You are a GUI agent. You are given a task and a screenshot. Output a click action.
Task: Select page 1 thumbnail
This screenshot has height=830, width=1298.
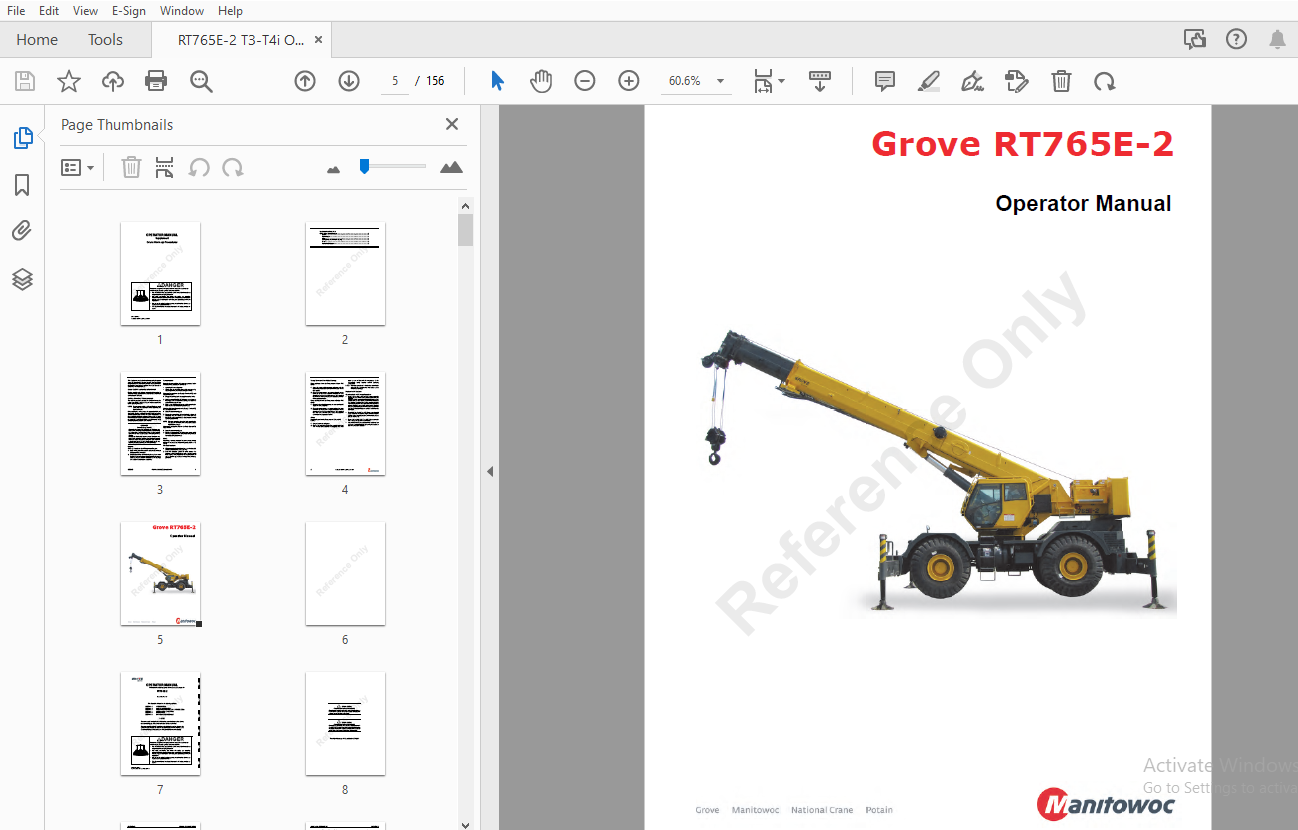[x=160, y=274]
